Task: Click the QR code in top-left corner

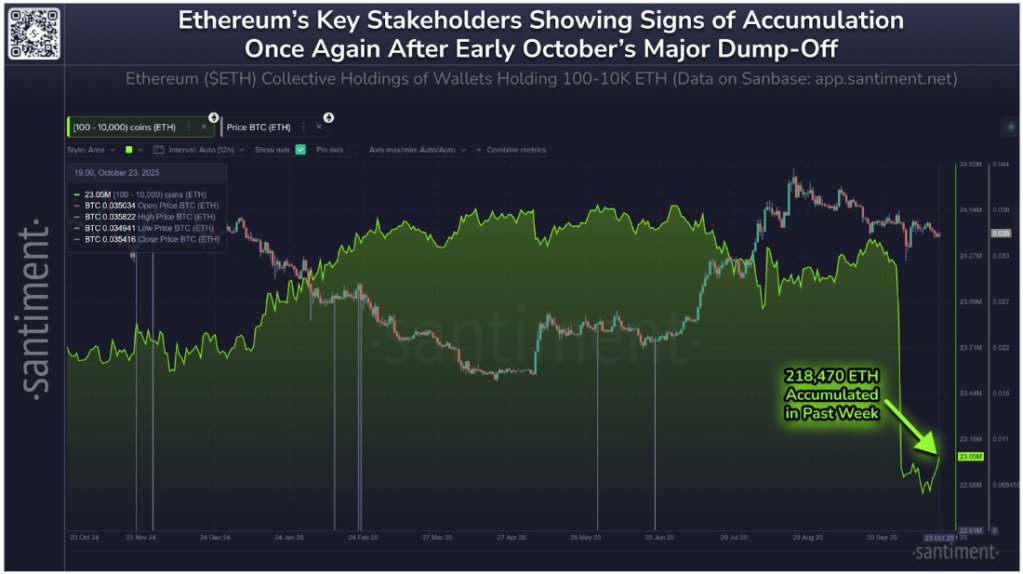Action: click(31, 31)
